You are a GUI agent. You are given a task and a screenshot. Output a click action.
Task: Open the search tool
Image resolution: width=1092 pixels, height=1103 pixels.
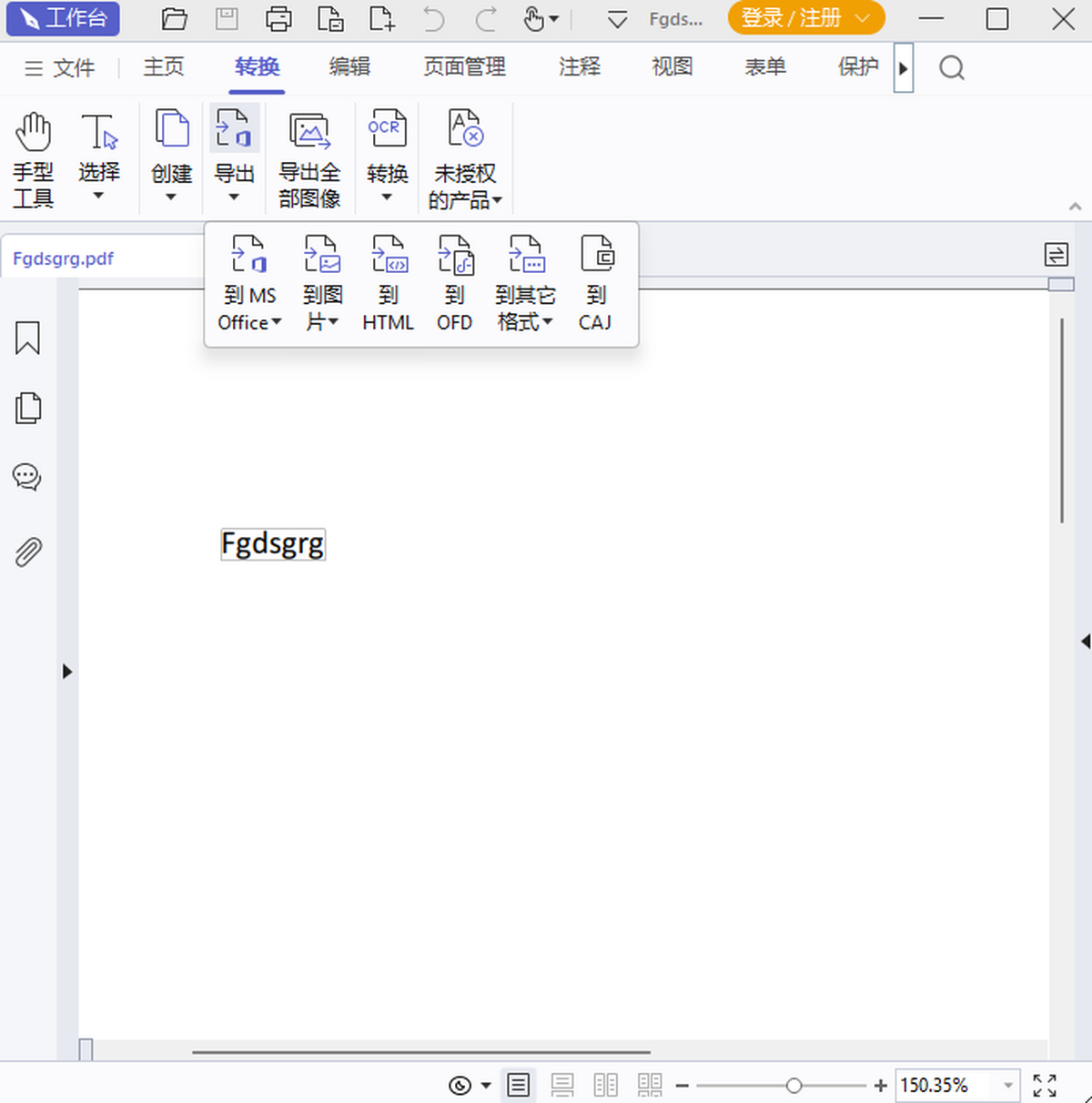[x=952, y=67]
